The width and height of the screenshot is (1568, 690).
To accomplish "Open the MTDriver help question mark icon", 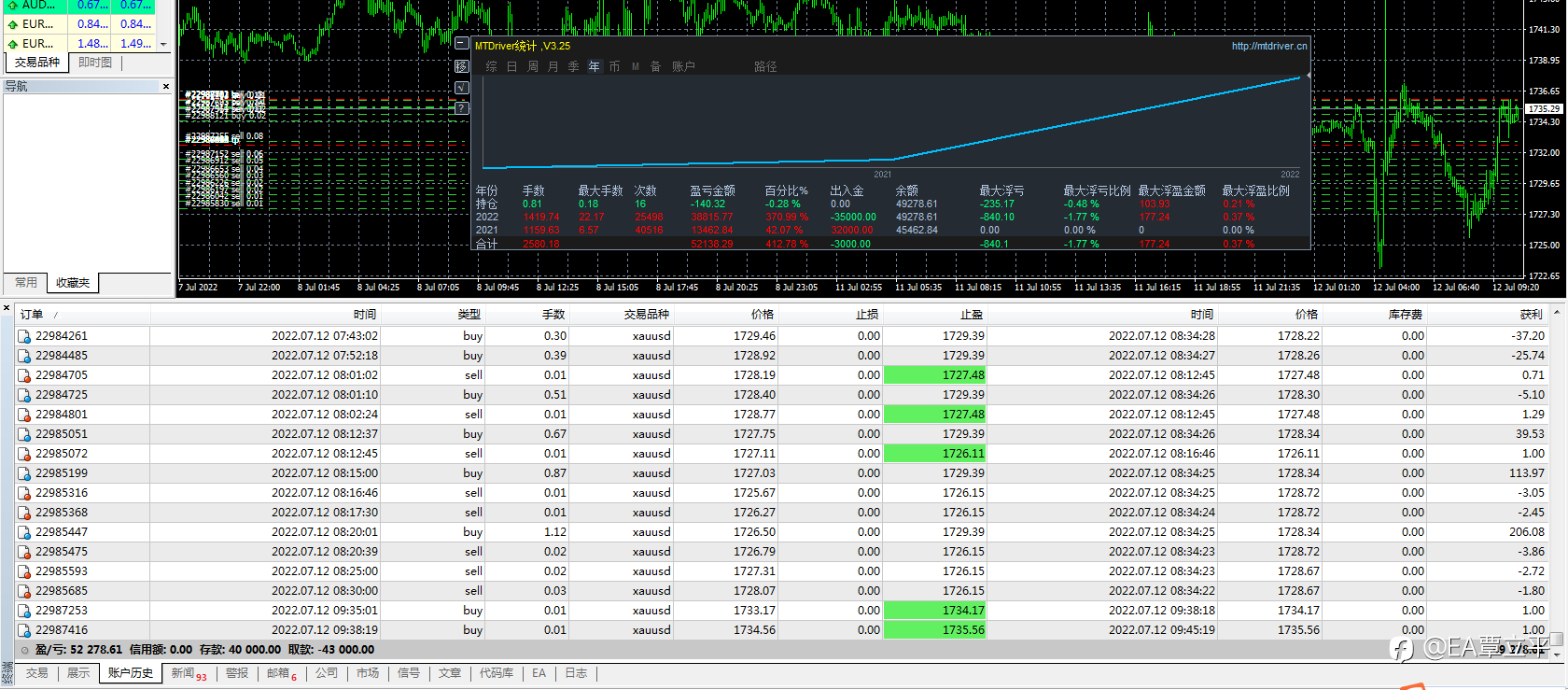I will tap(461, 108).
